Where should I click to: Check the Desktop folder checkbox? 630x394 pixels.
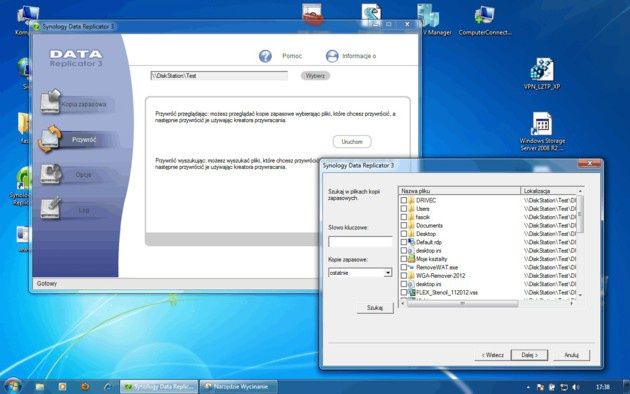(x=403, y=234)
